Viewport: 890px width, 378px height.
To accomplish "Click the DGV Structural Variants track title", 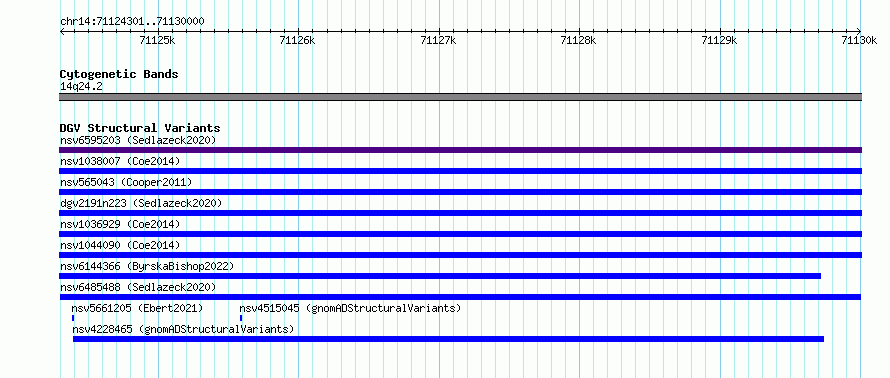I will coord(140,128).
